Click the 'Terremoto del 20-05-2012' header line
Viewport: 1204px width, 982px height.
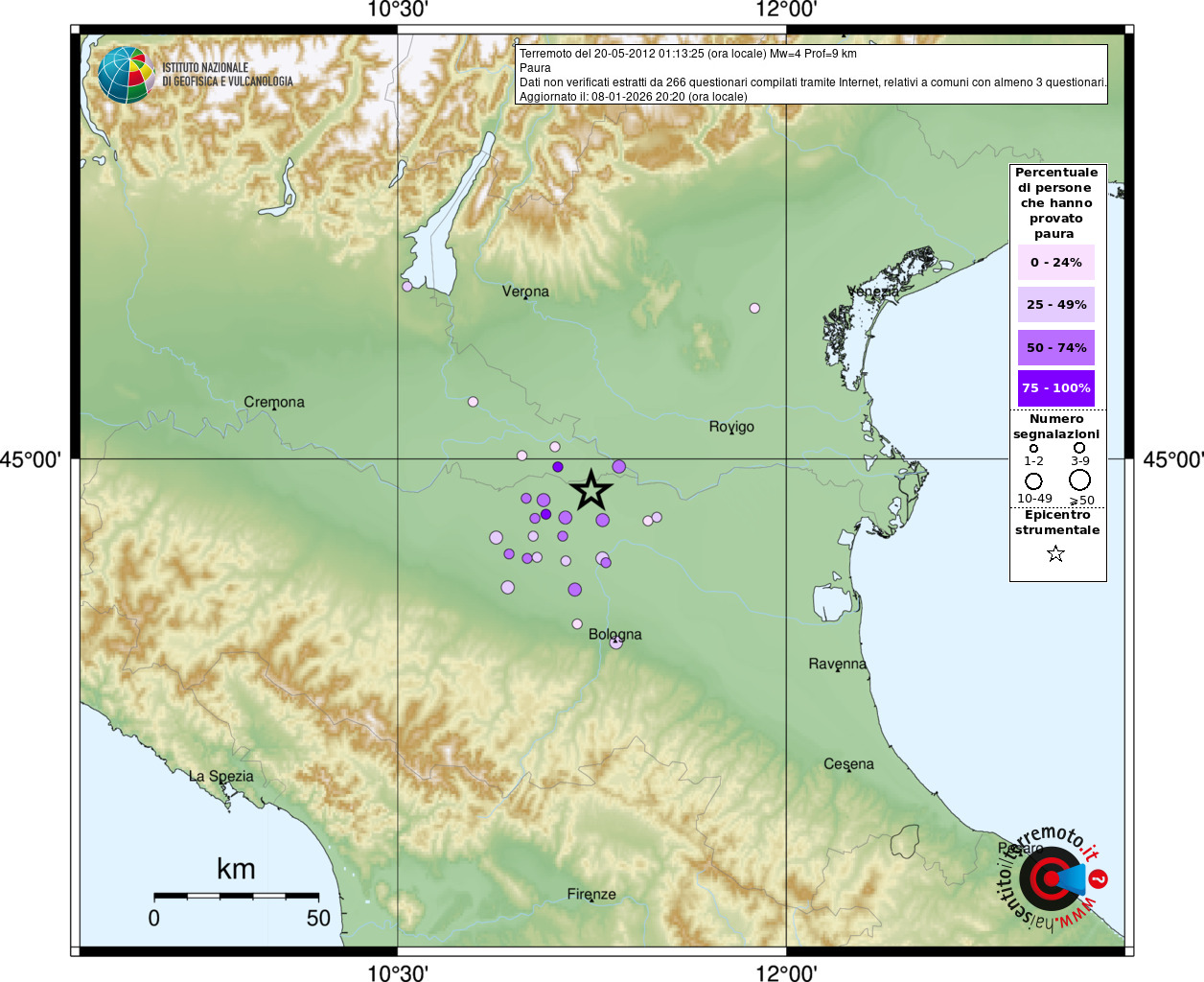688,54
